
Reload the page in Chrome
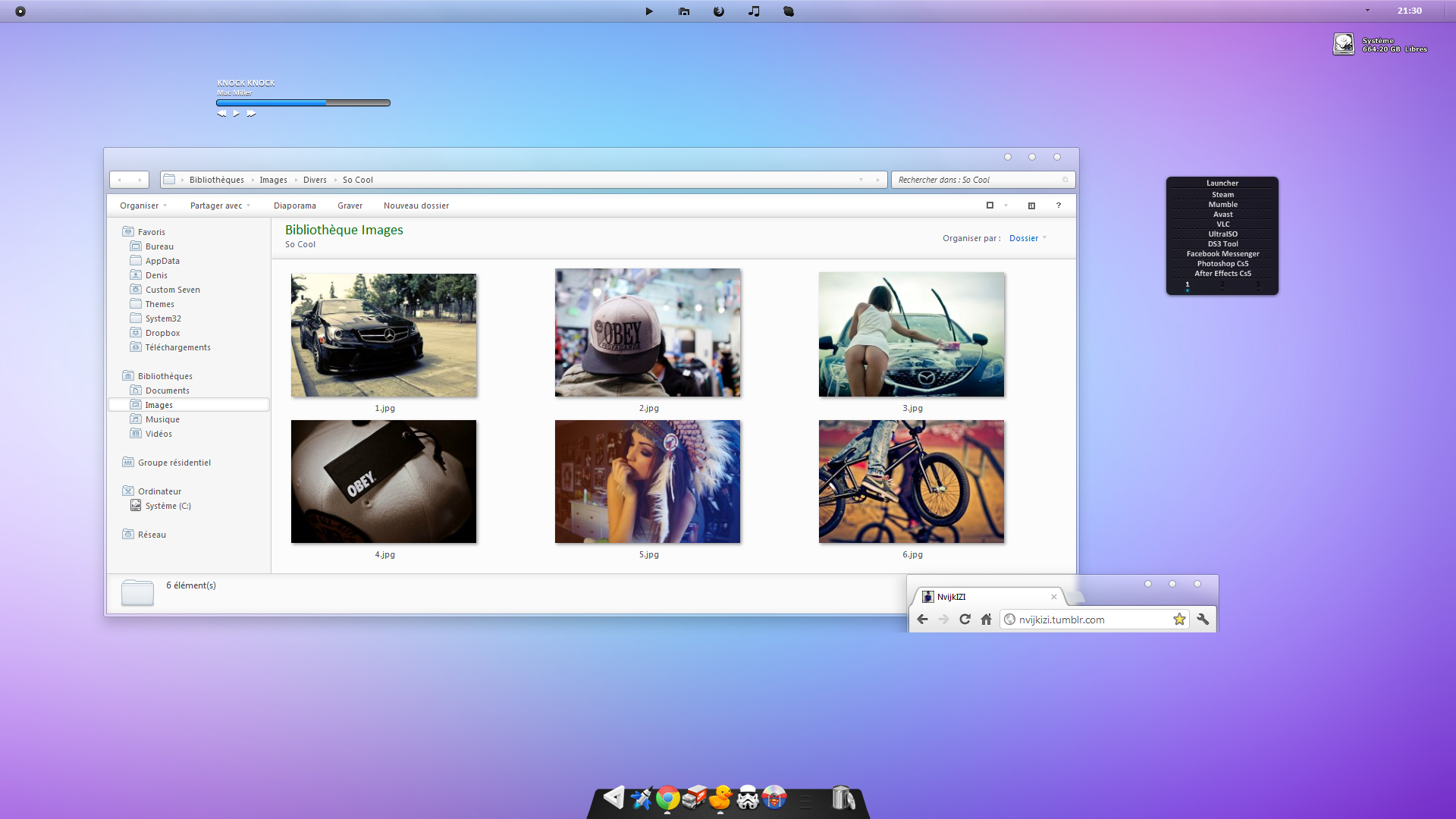click(965, 620)
